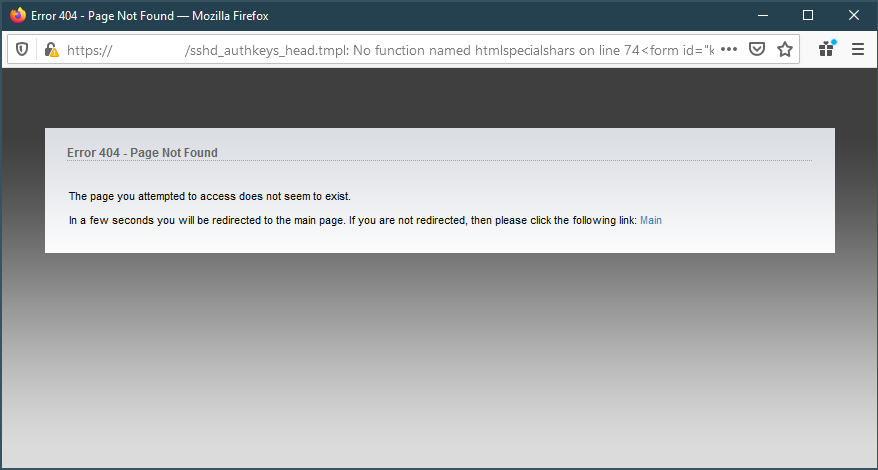Screen dimensions: 878x470
Task: Minimize the Firefox window
Action: pyautogui.click(x=762, y=16)
